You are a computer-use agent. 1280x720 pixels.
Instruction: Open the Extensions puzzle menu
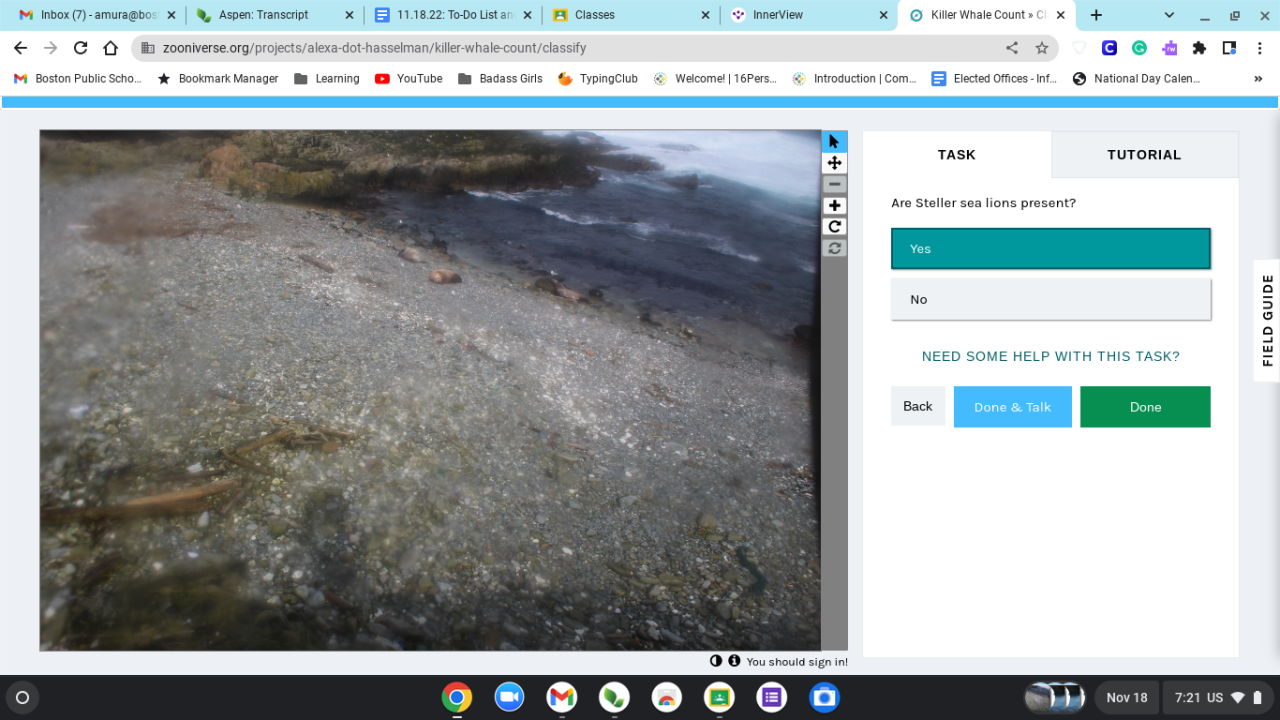[1199, 48]
